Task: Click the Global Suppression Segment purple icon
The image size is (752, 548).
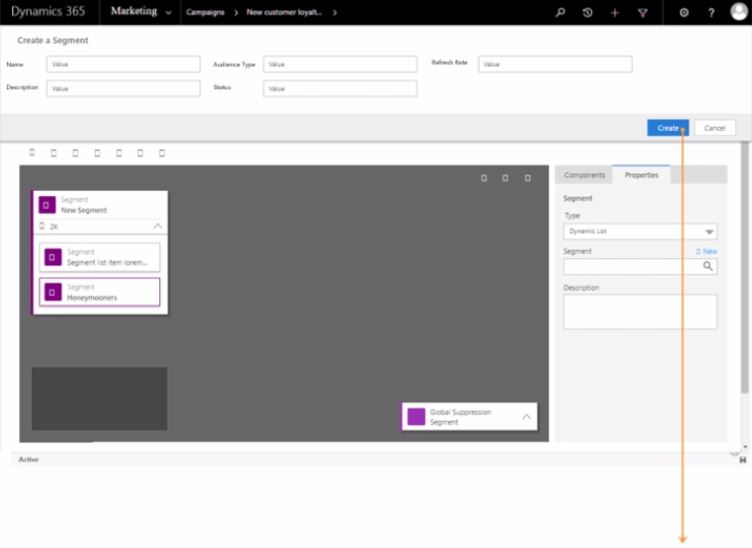Action: pos(416,417)
